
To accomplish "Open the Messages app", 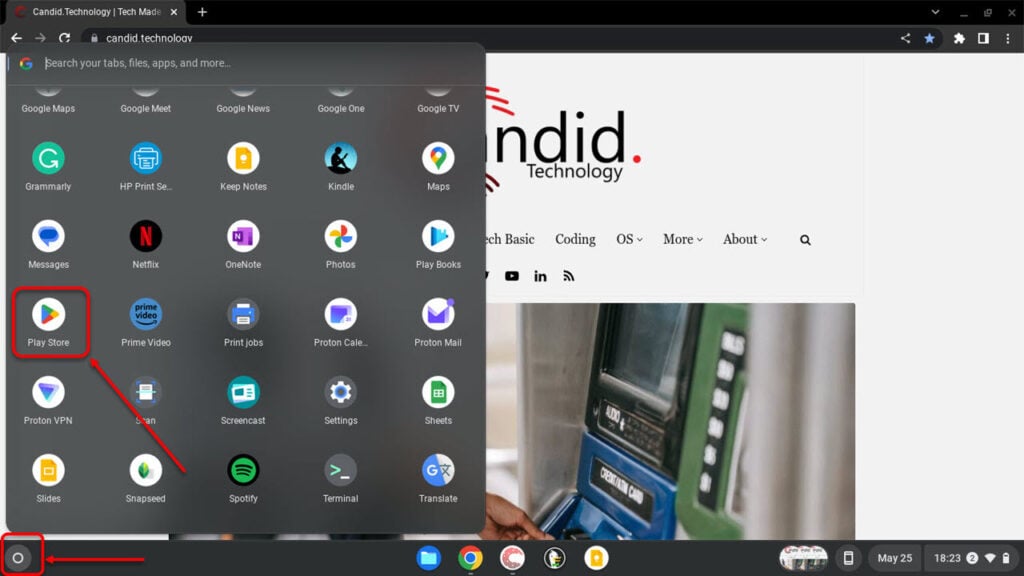I will pyautogui.click(x=48, y=236).
